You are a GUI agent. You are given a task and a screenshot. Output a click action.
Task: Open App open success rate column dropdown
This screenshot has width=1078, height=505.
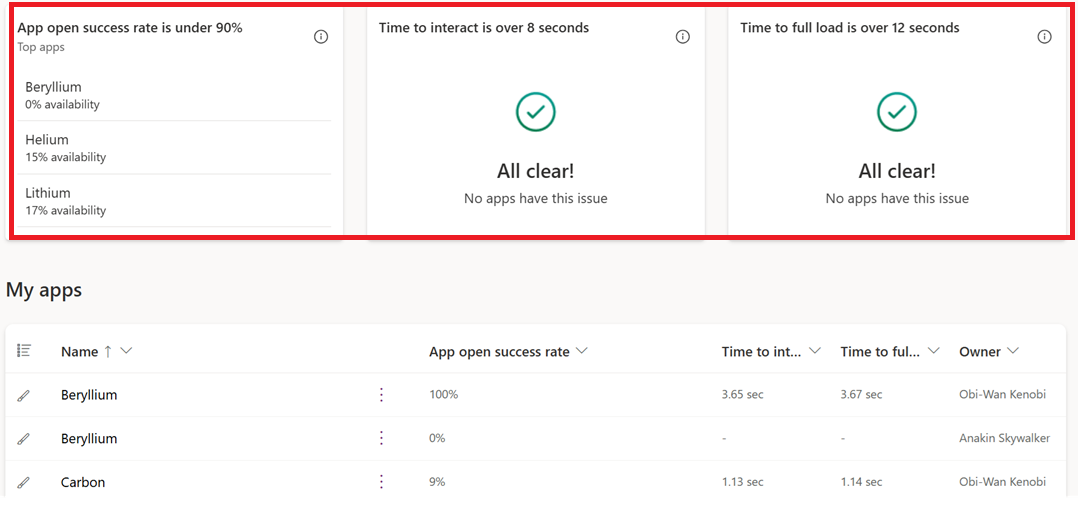[x=582, y=351]
